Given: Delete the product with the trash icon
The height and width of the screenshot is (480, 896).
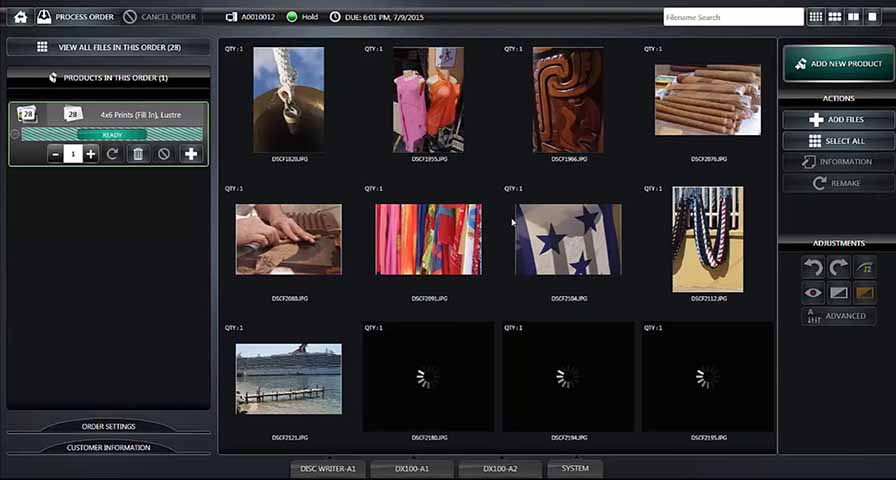Looking at the screenshot, I should [138, 154].
